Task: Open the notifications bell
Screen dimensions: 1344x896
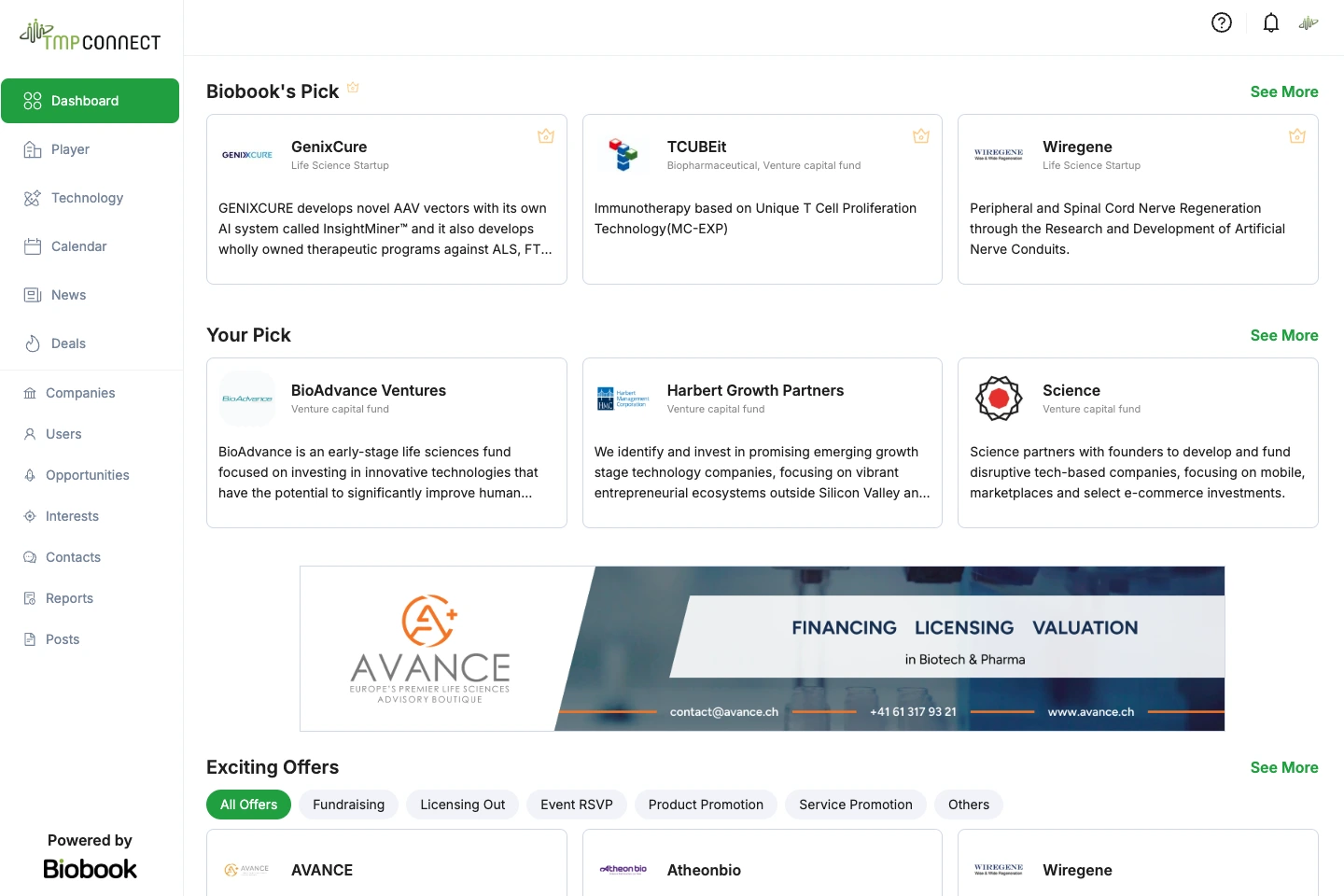Action: point(1271,22)
